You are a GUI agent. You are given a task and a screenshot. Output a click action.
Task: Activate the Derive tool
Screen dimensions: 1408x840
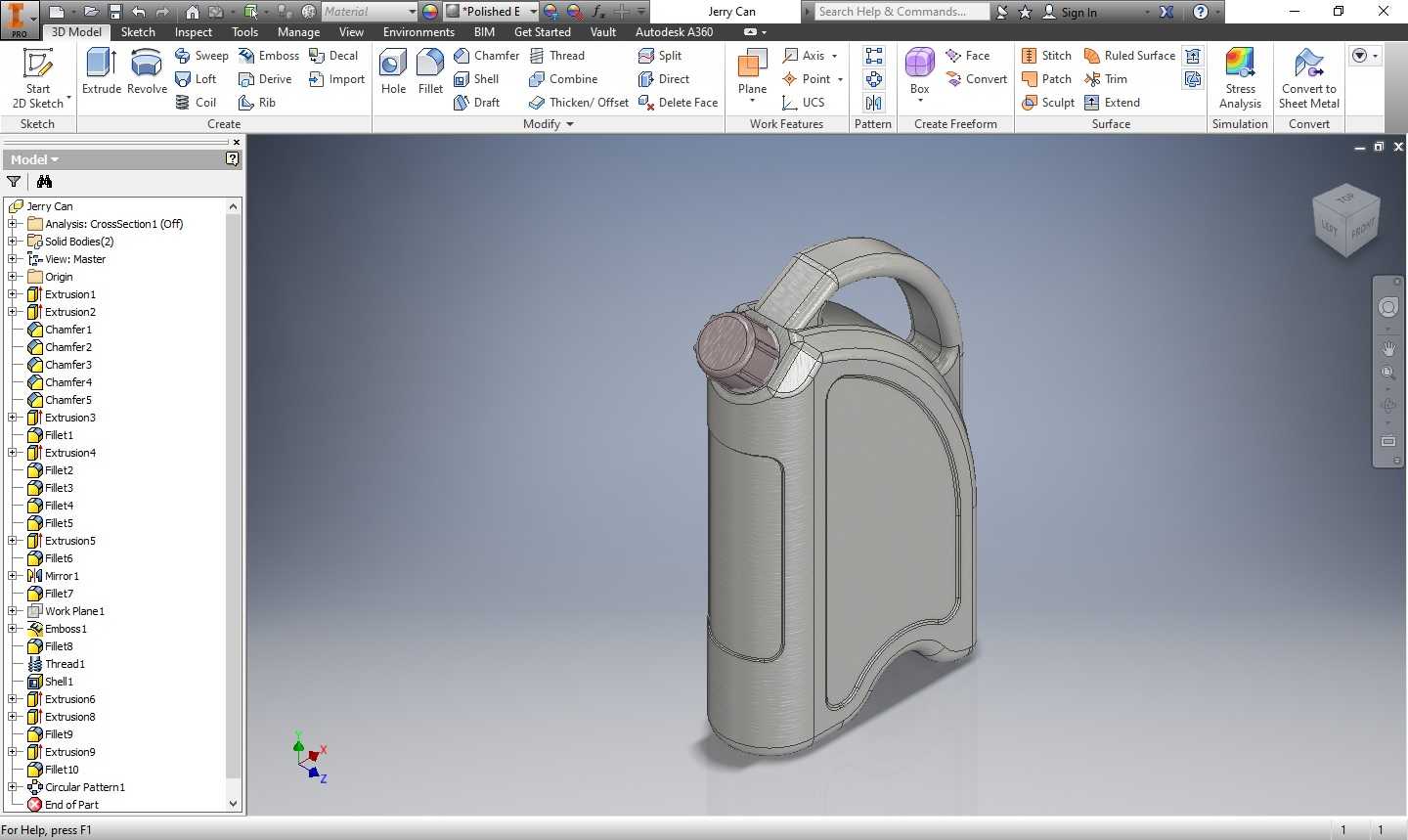tap(265, 79)
